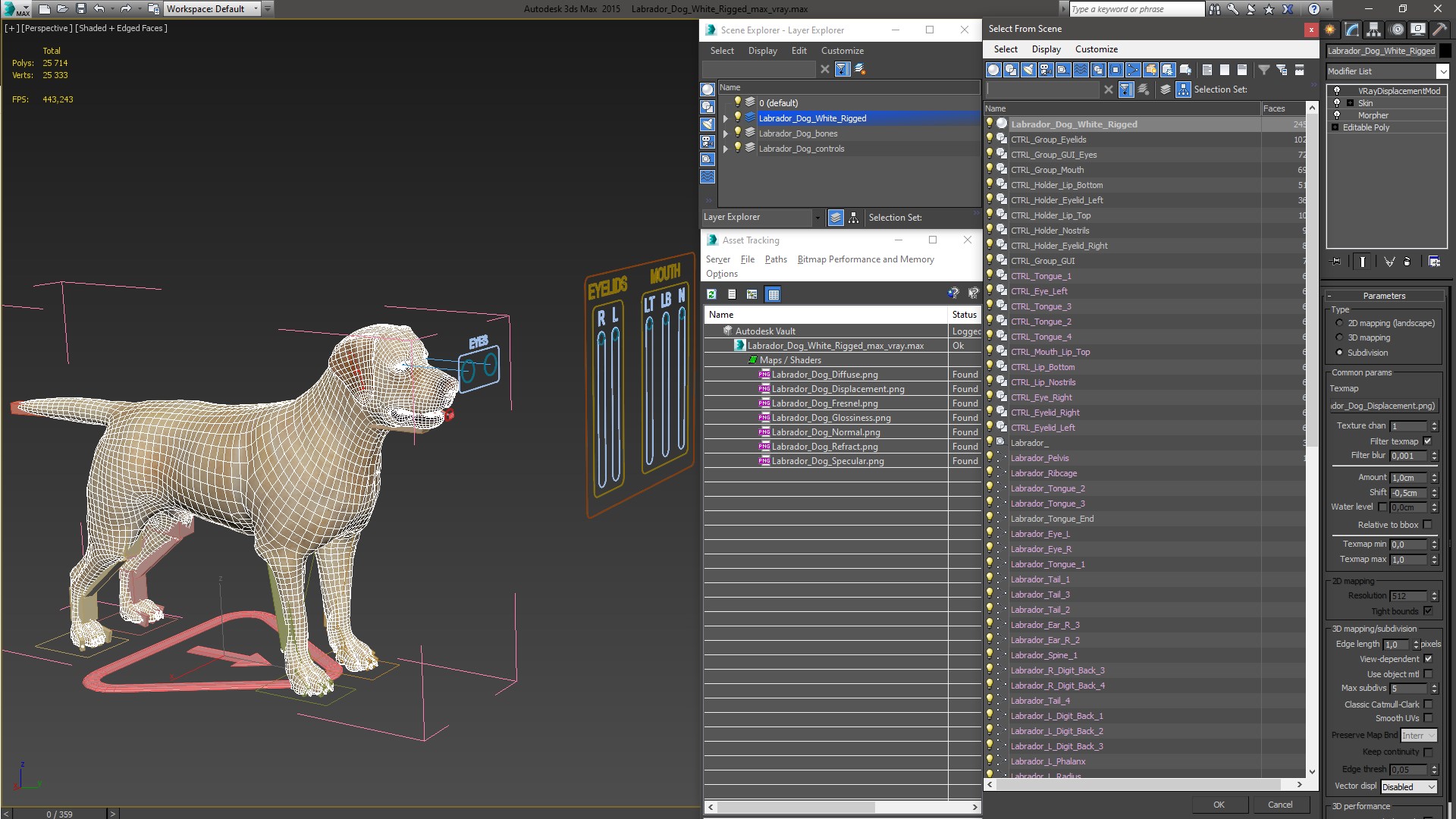Click the Shaded + Edged Faces viewport label
Screen dimensions: 1456x819
tap(121, 28)
